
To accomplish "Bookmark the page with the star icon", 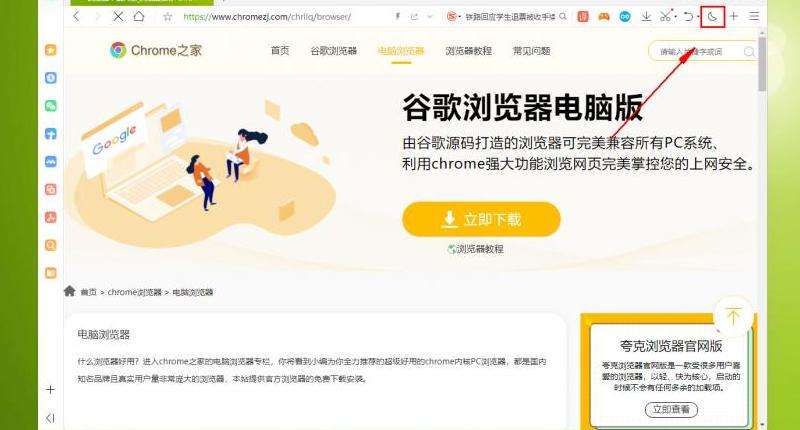I will coord(167,17).
